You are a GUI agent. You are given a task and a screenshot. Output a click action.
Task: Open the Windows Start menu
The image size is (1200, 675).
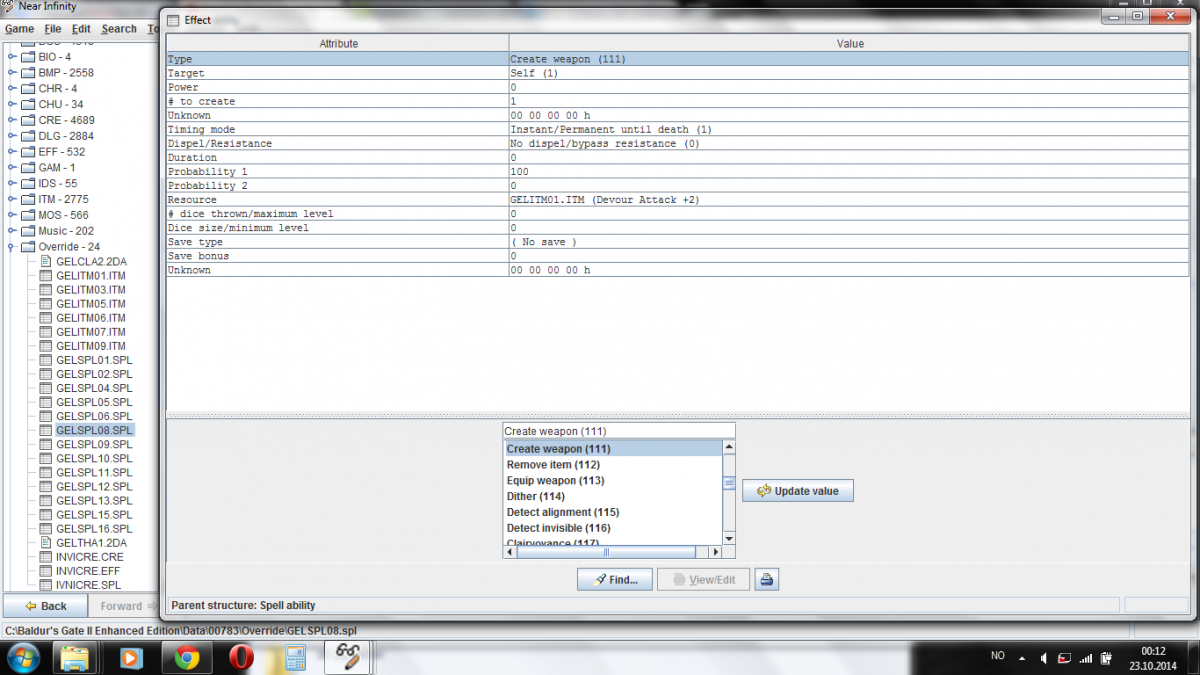coord(24,657)
